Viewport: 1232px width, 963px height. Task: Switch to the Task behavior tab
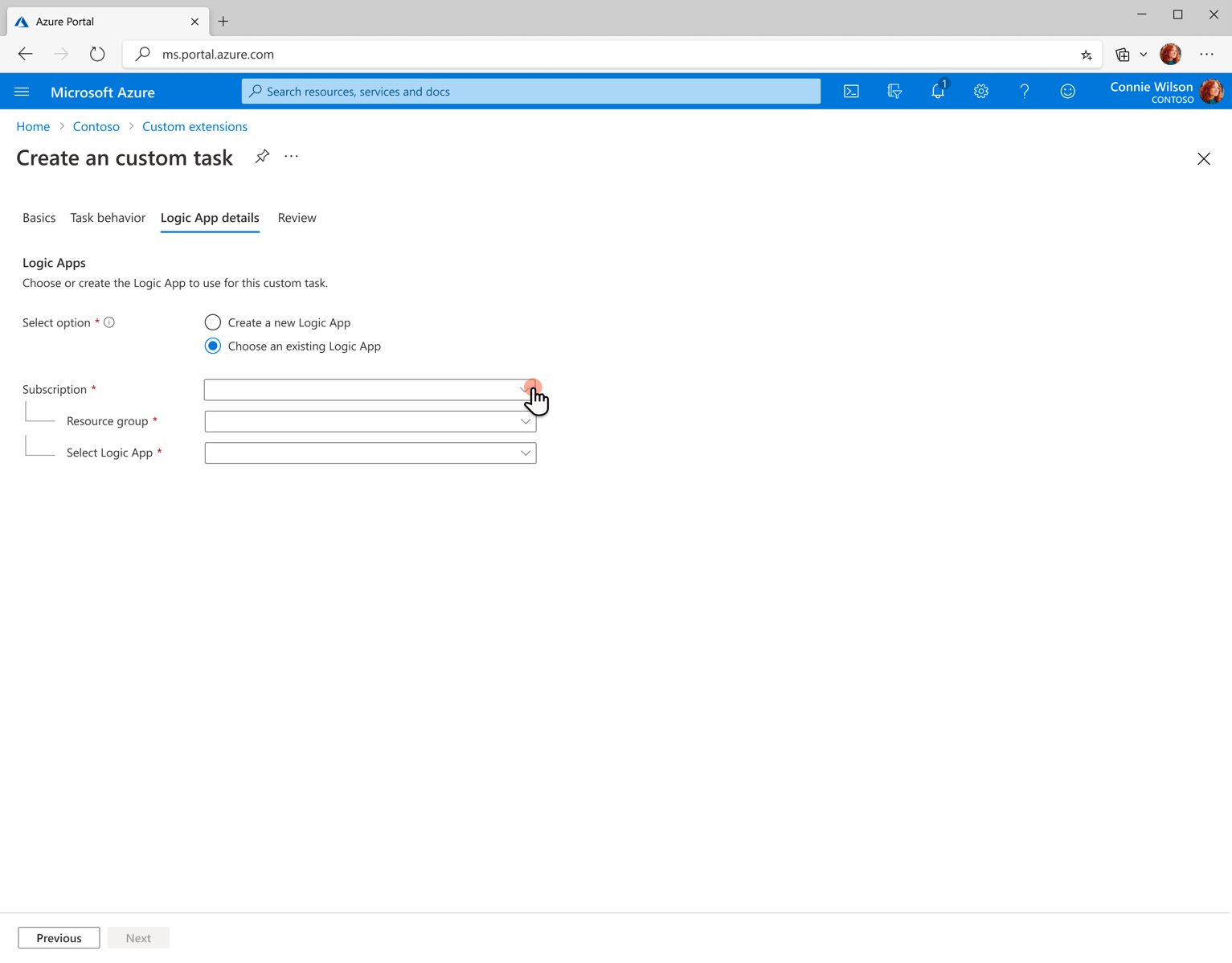point(107,217)
